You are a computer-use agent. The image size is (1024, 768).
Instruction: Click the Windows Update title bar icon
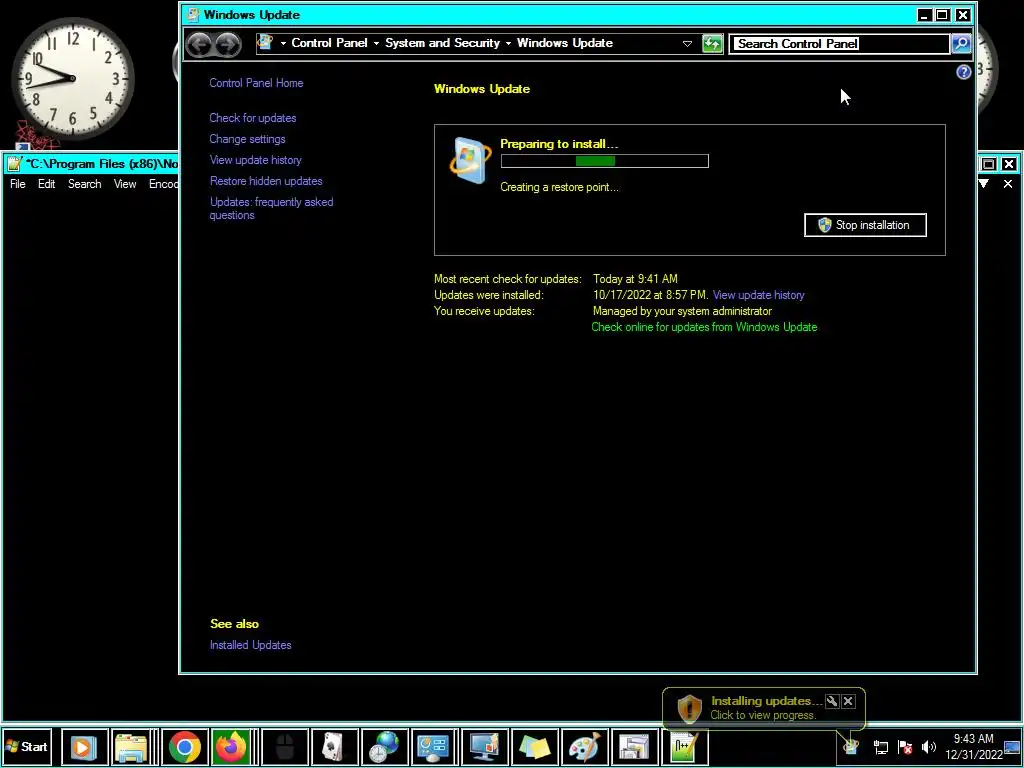coord(192,14)
